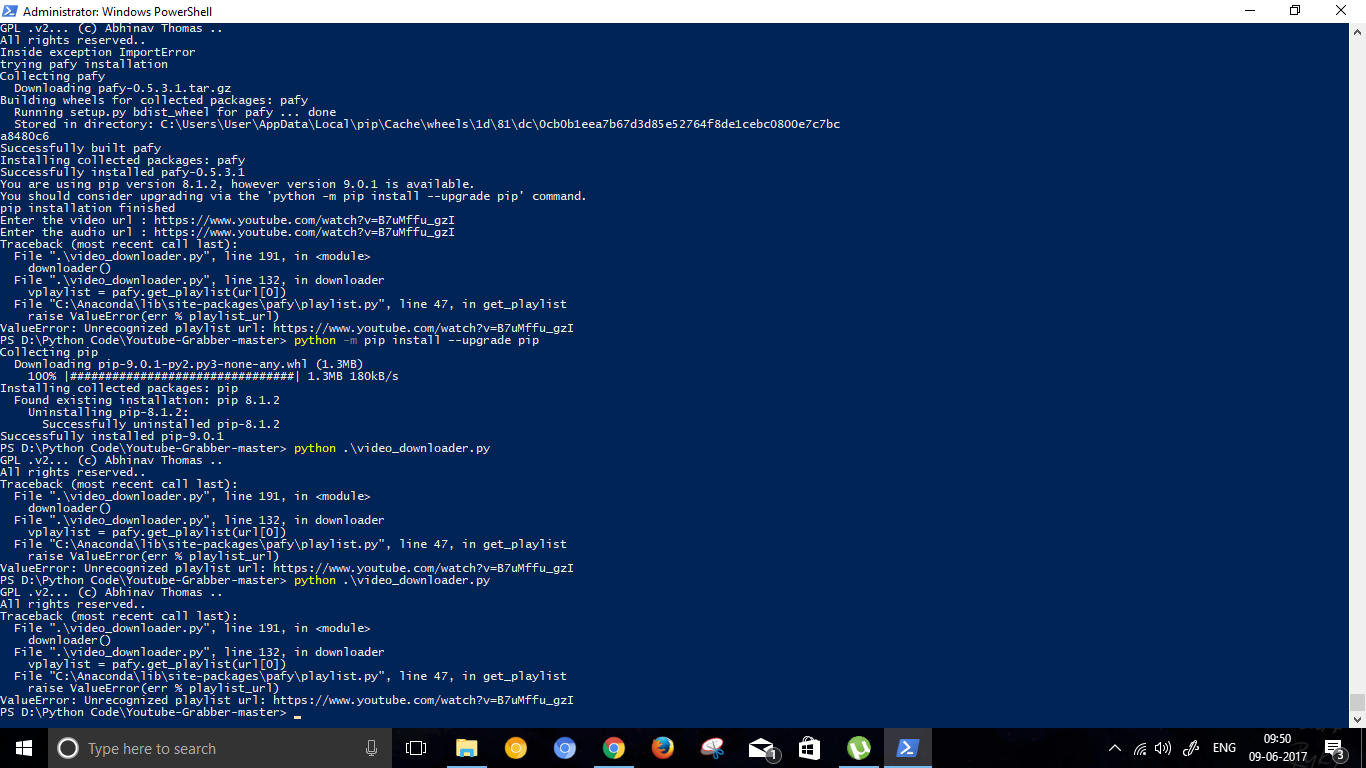Click the PowerShell icon in the title bar
The width and height of the screenshot is (1366, 768).
click(11, 11)
